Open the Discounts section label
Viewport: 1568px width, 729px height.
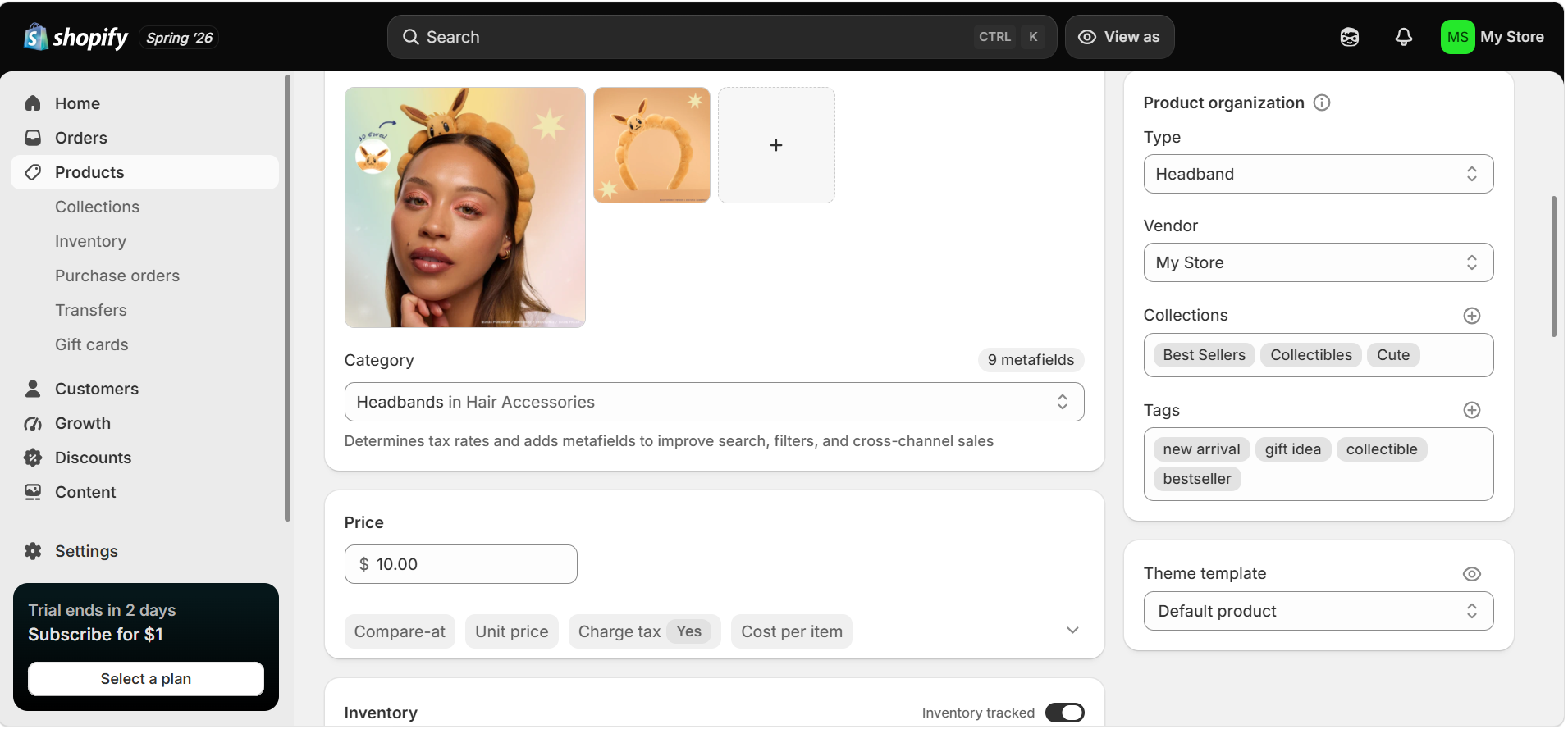93,458
